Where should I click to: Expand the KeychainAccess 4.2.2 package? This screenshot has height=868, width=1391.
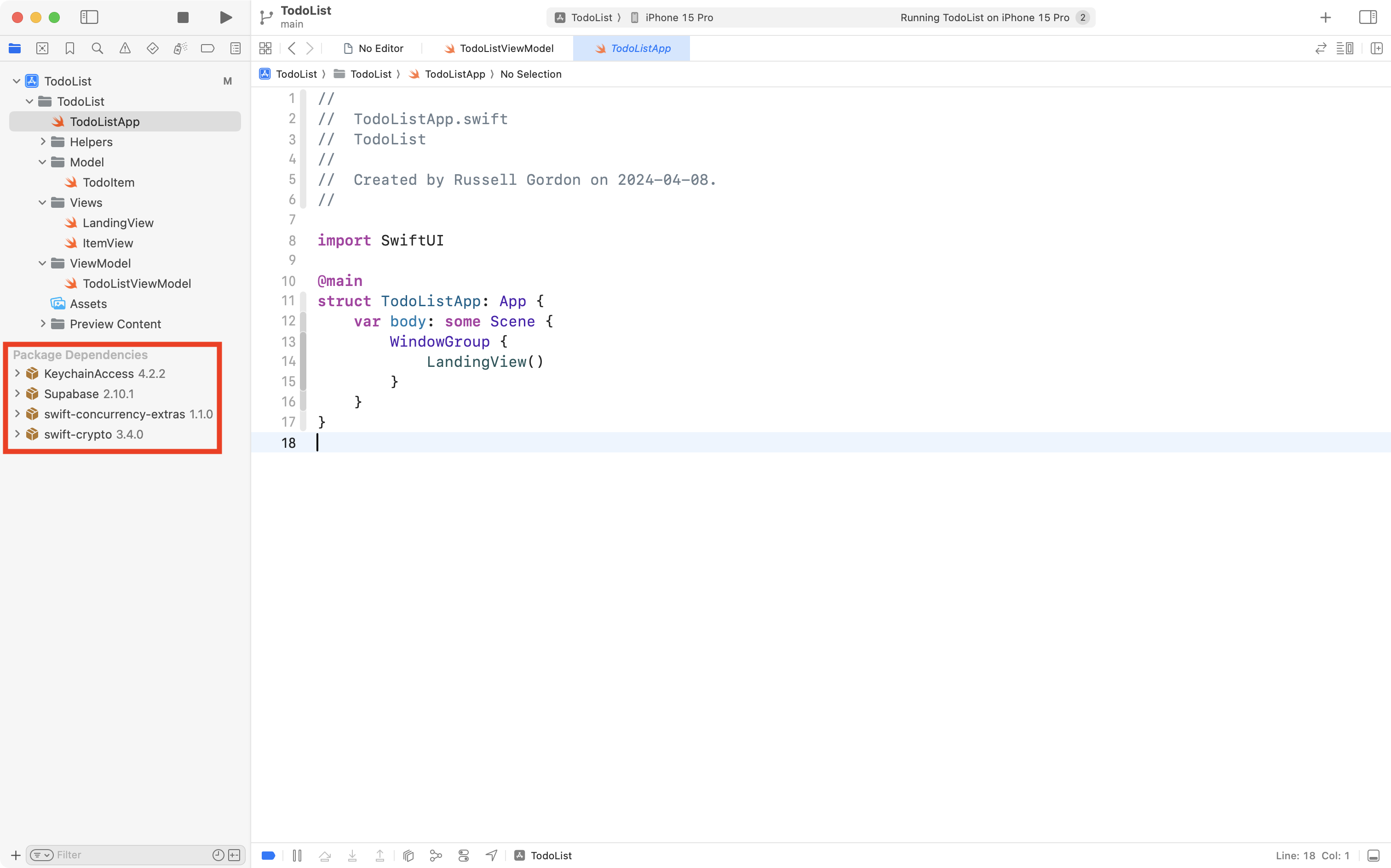pos(17,373)
